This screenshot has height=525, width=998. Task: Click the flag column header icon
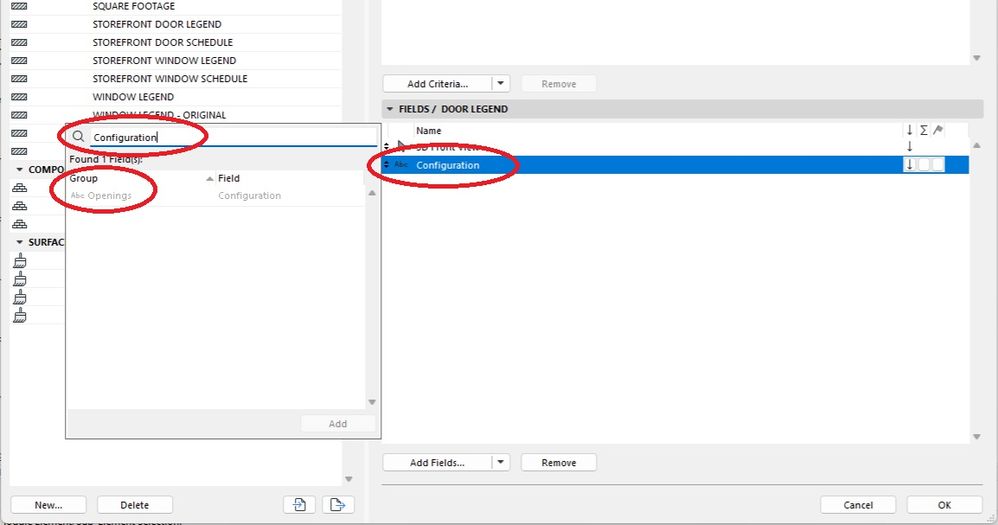point(938,130)
